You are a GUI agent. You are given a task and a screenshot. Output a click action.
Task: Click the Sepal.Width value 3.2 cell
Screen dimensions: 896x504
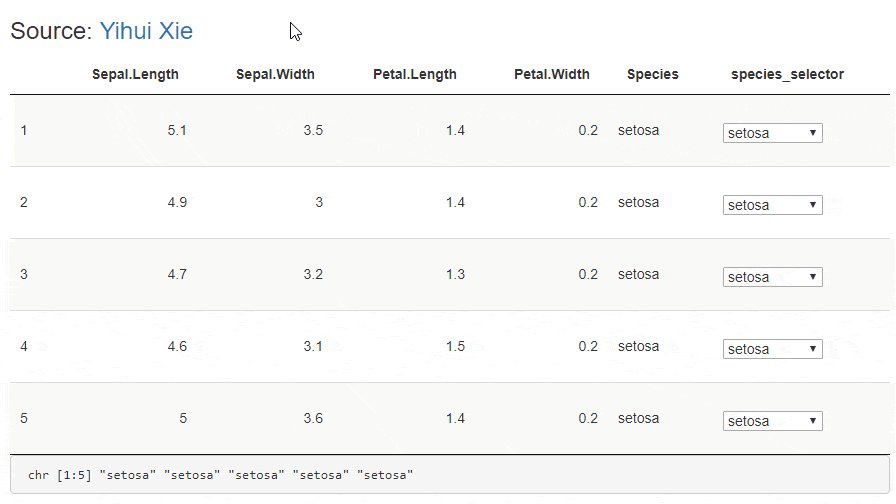point(313,274)
